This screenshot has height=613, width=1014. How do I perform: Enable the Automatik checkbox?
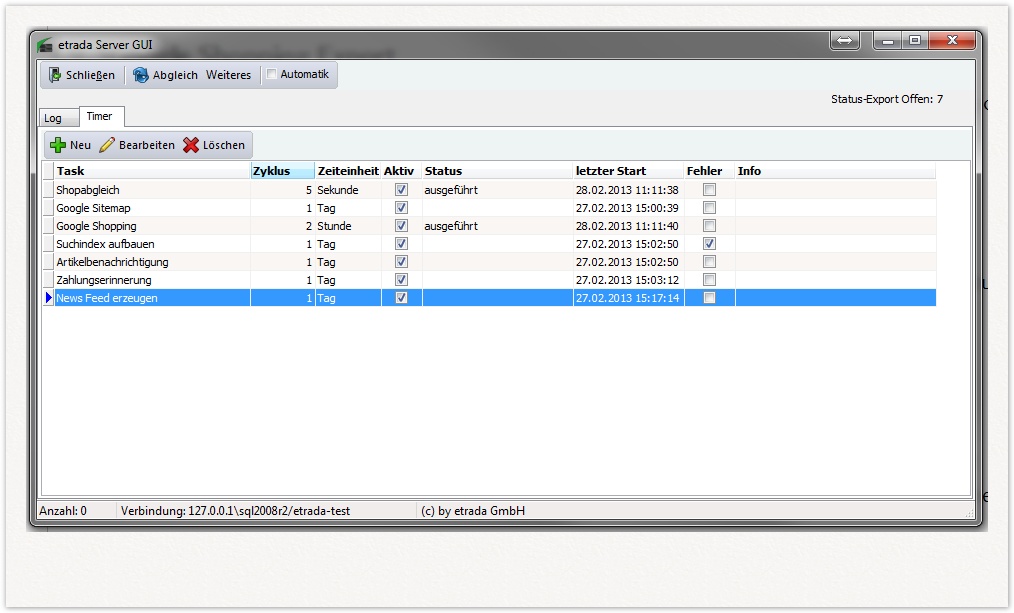pos(270,73)
